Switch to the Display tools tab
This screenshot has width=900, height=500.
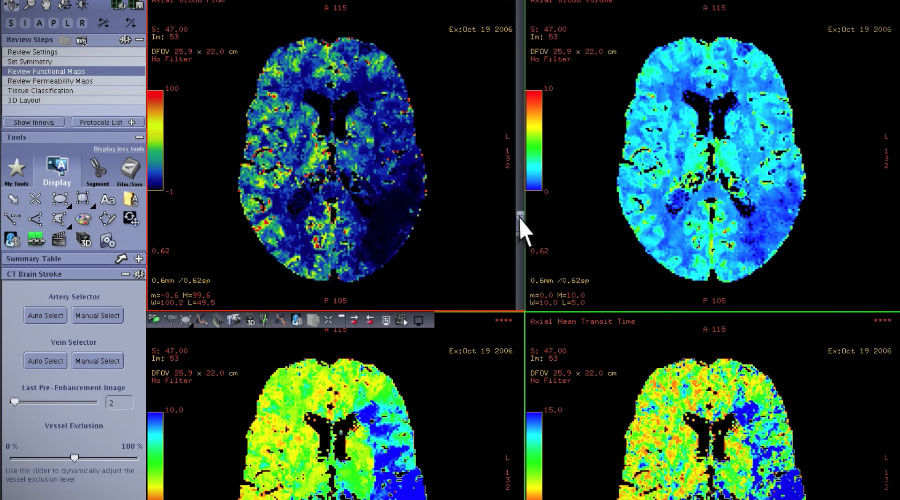click(57, 171)
